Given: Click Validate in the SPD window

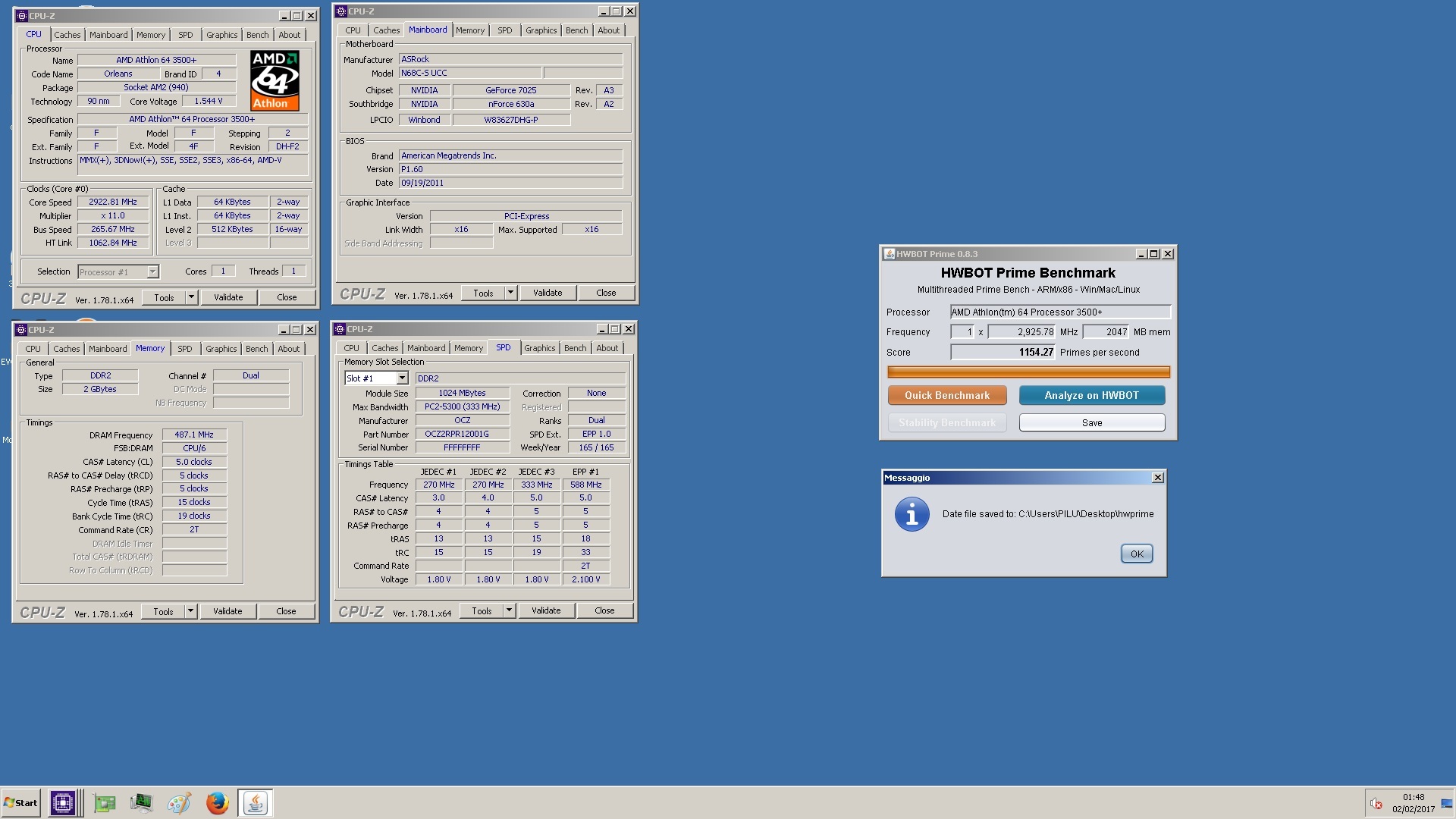Looking at the screenshot, I should 546,610.
